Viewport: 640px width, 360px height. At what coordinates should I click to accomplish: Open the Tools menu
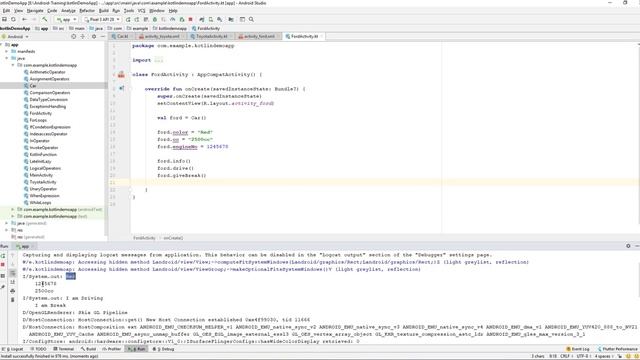[129, 11]
